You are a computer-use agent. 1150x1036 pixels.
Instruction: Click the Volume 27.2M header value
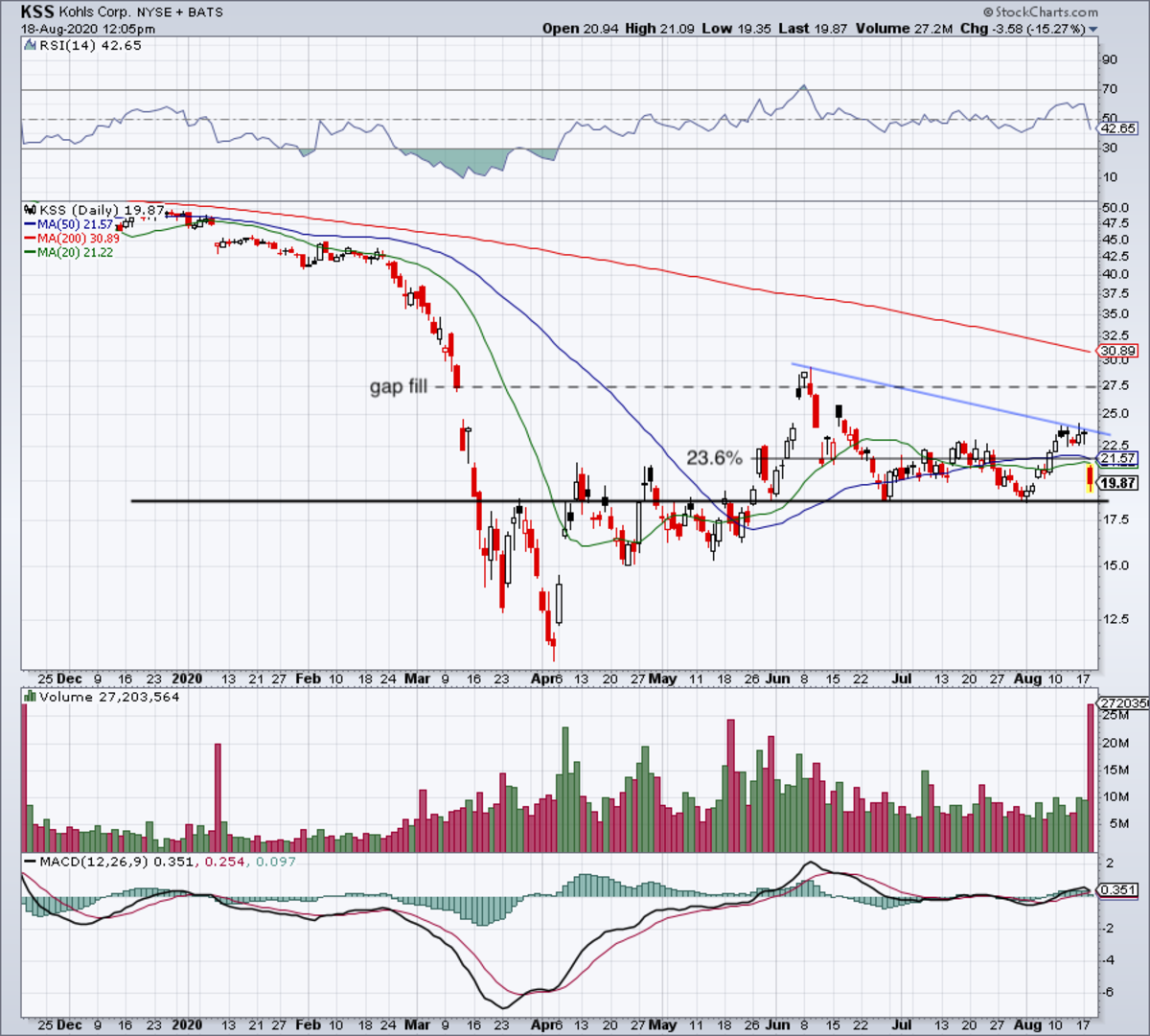905,29
